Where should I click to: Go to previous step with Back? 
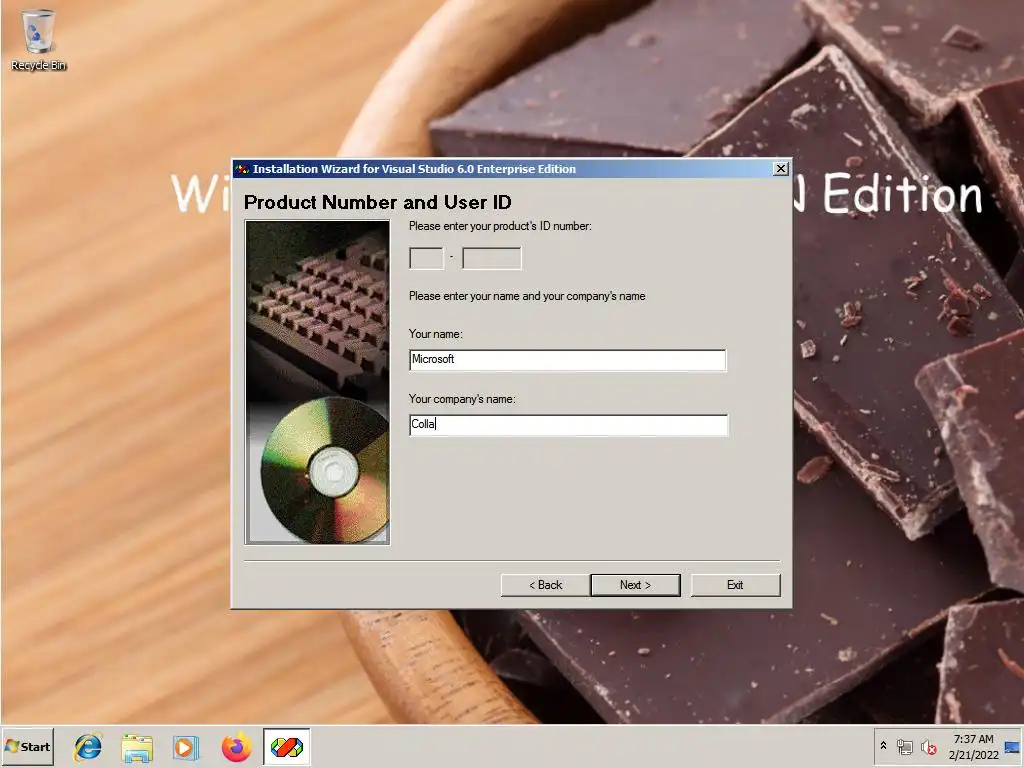(x=545, y=585)
